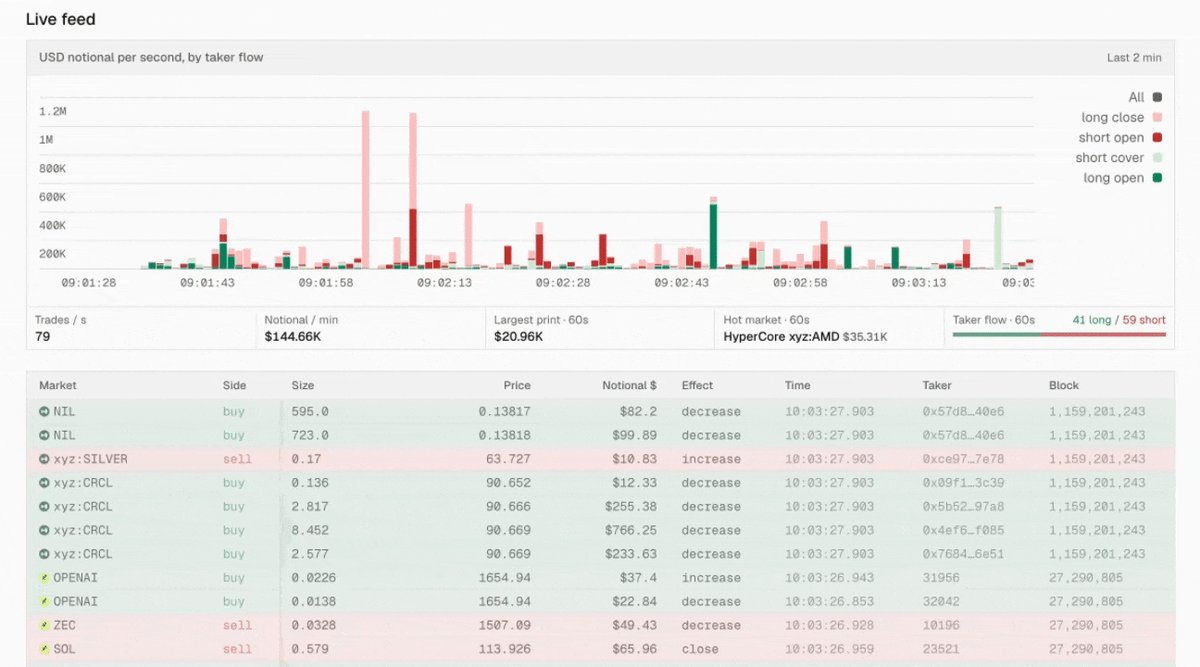Toggle the long close legend series

coord(1121,117)
